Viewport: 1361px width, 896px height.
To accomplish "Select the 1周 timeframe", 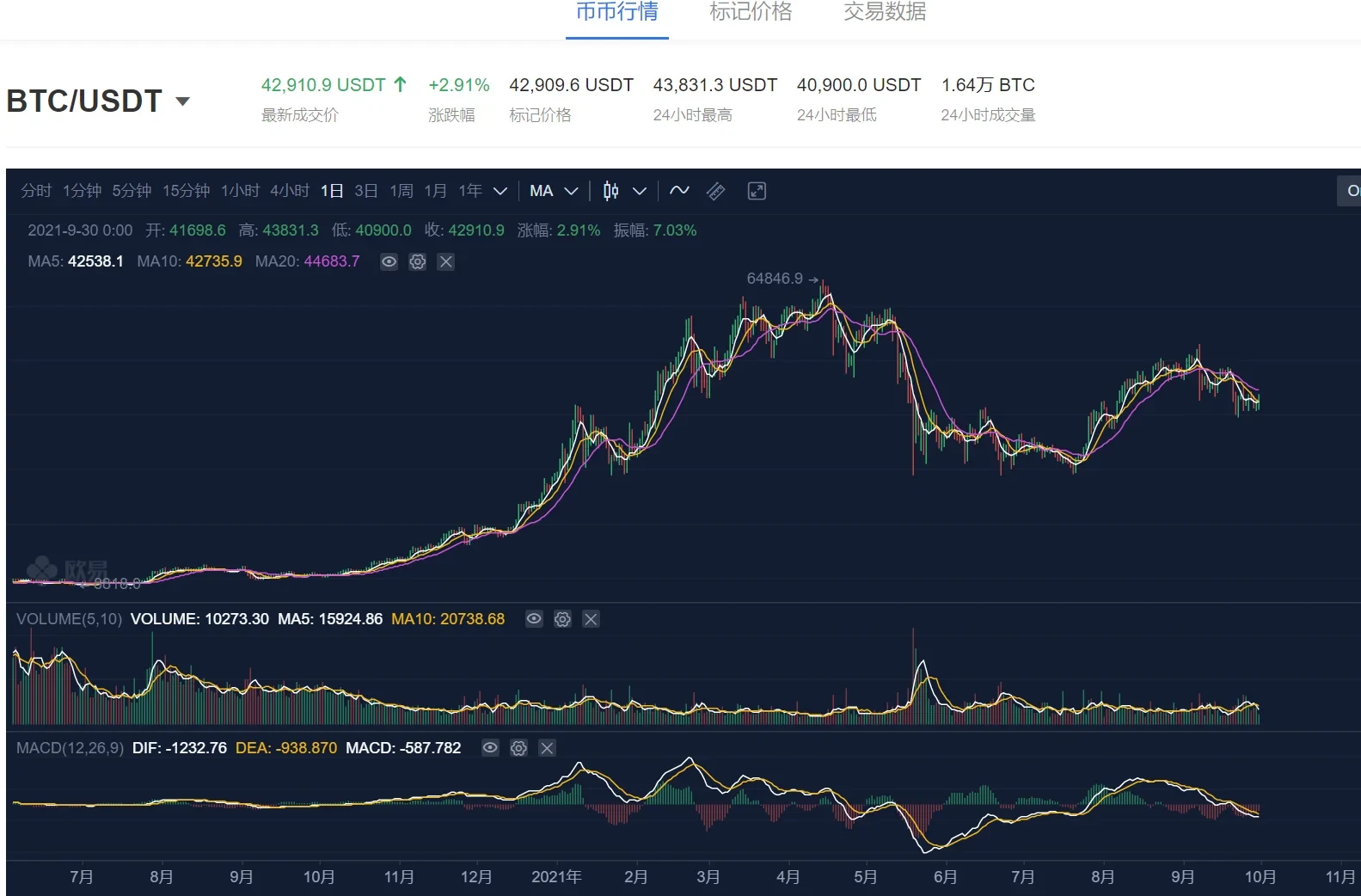I will (x=402, y=191).
